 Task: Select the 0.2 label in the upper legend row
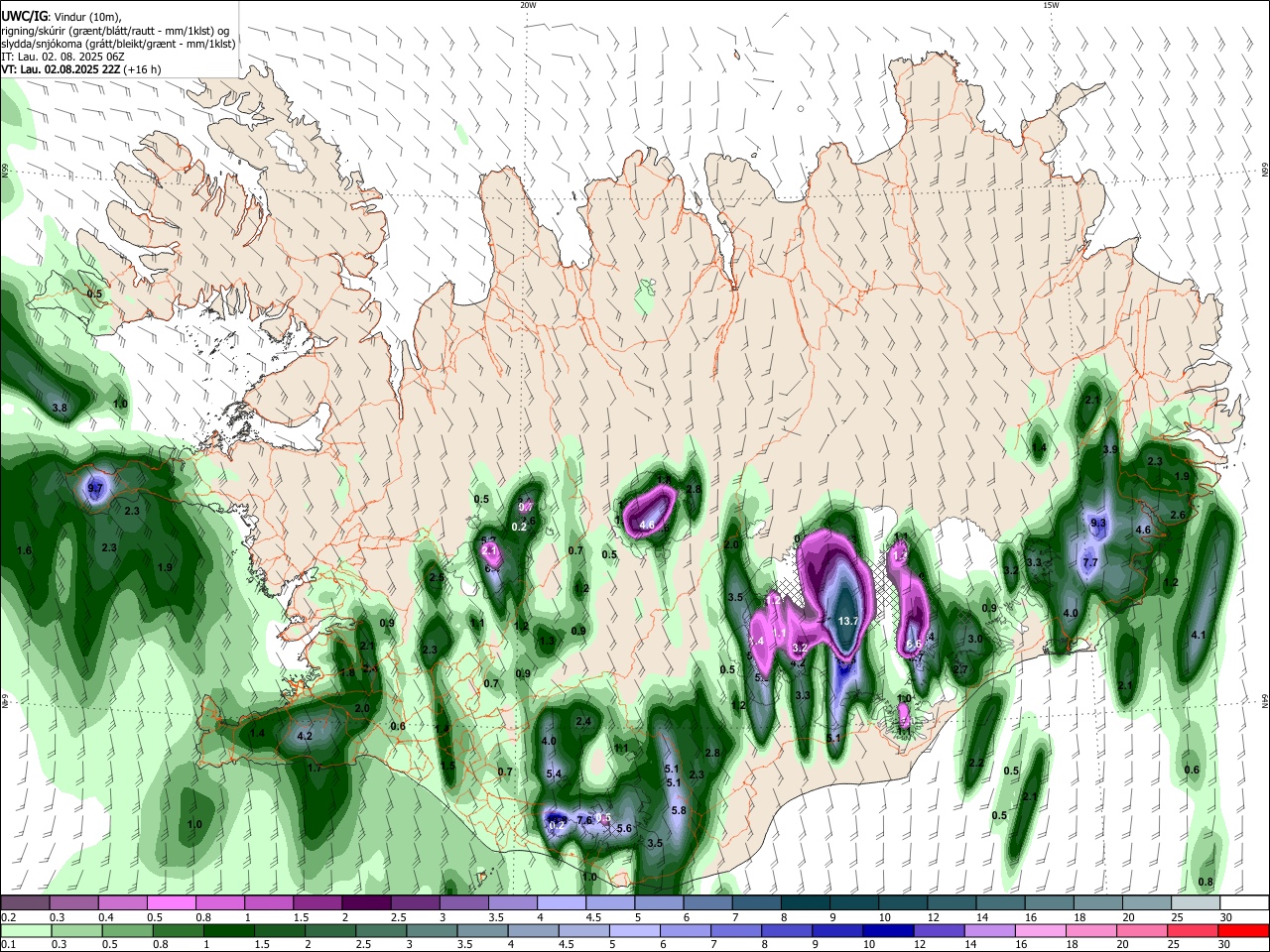click(8, 917)
